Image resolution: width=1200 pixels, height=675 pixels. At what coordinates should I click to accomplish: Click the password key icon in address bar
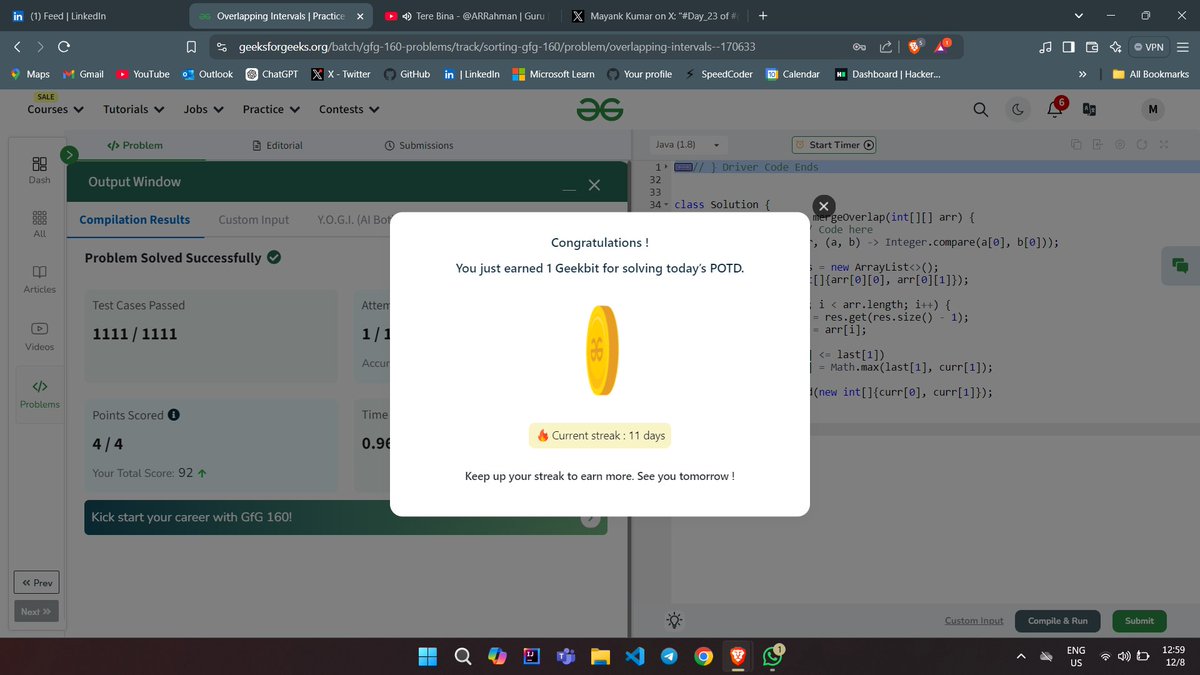858,47
